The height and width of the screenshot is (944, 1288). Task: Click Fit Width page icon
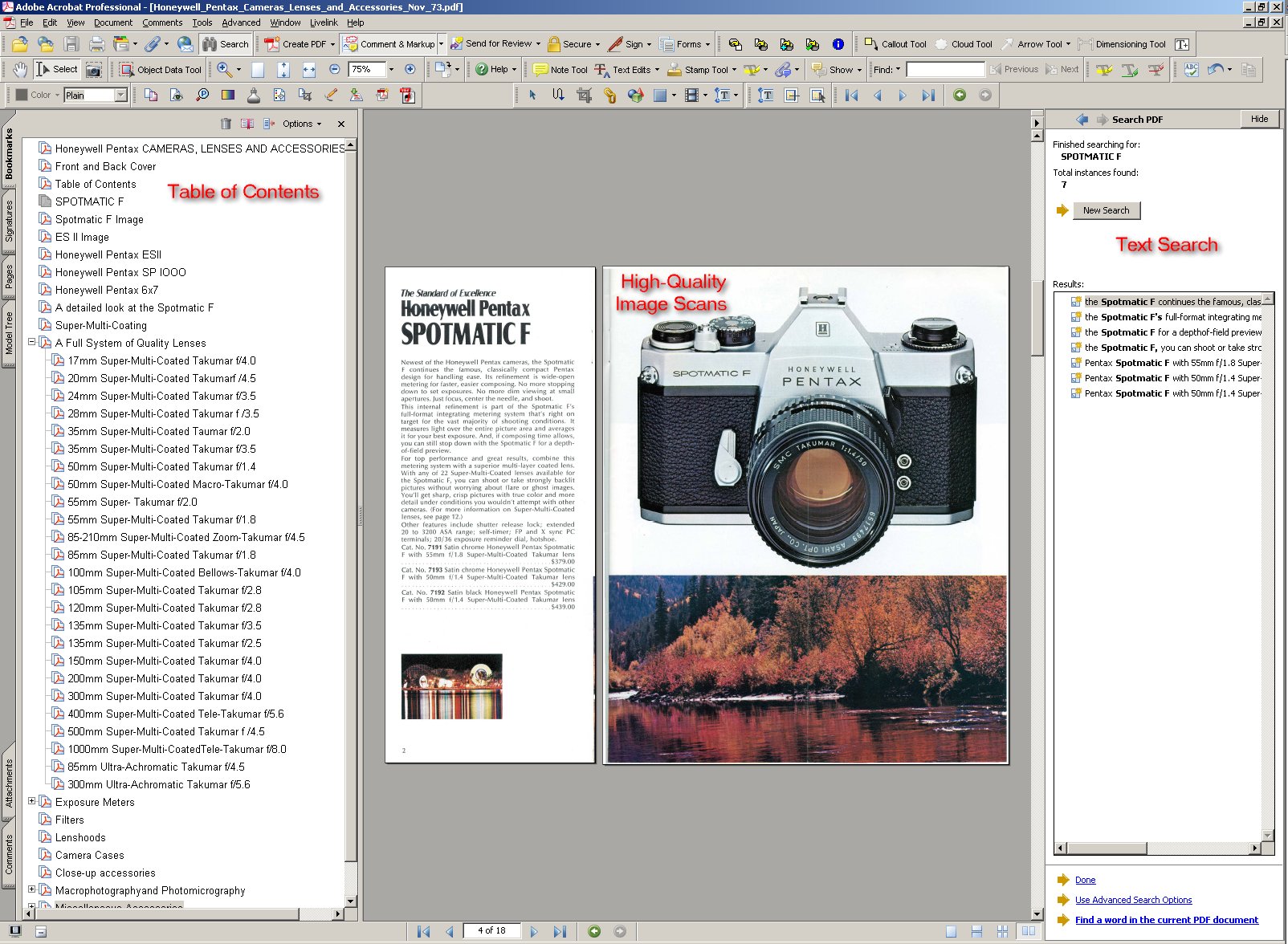[x=309, y=70]
